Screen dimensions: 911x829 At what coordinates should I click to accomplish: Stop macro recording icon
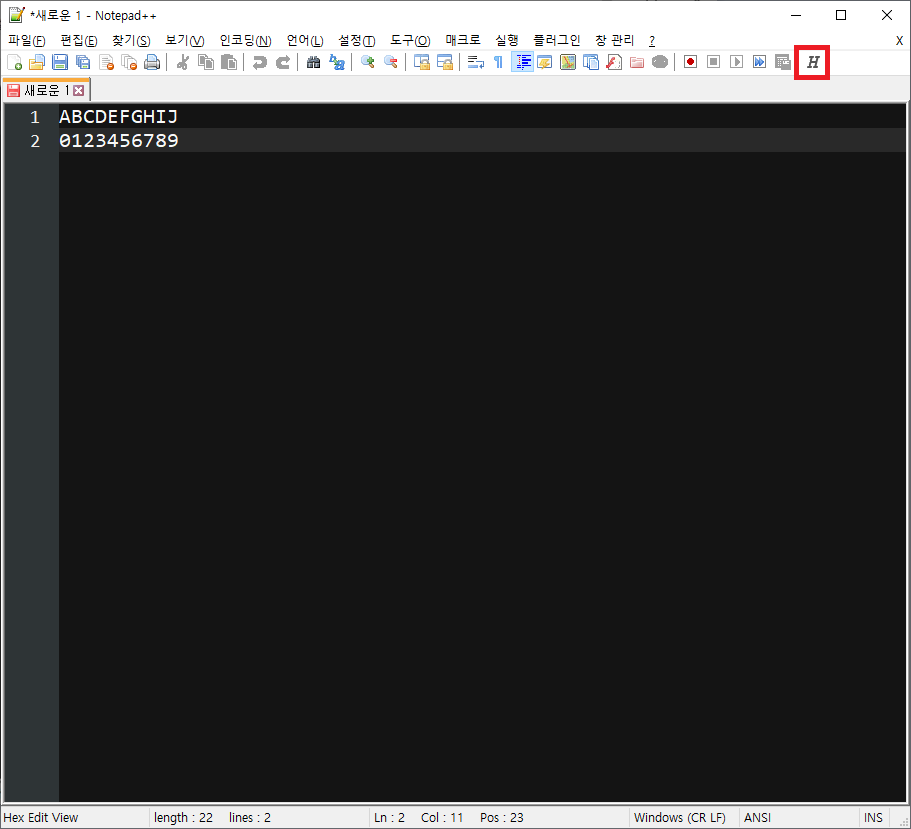[713, 62]
